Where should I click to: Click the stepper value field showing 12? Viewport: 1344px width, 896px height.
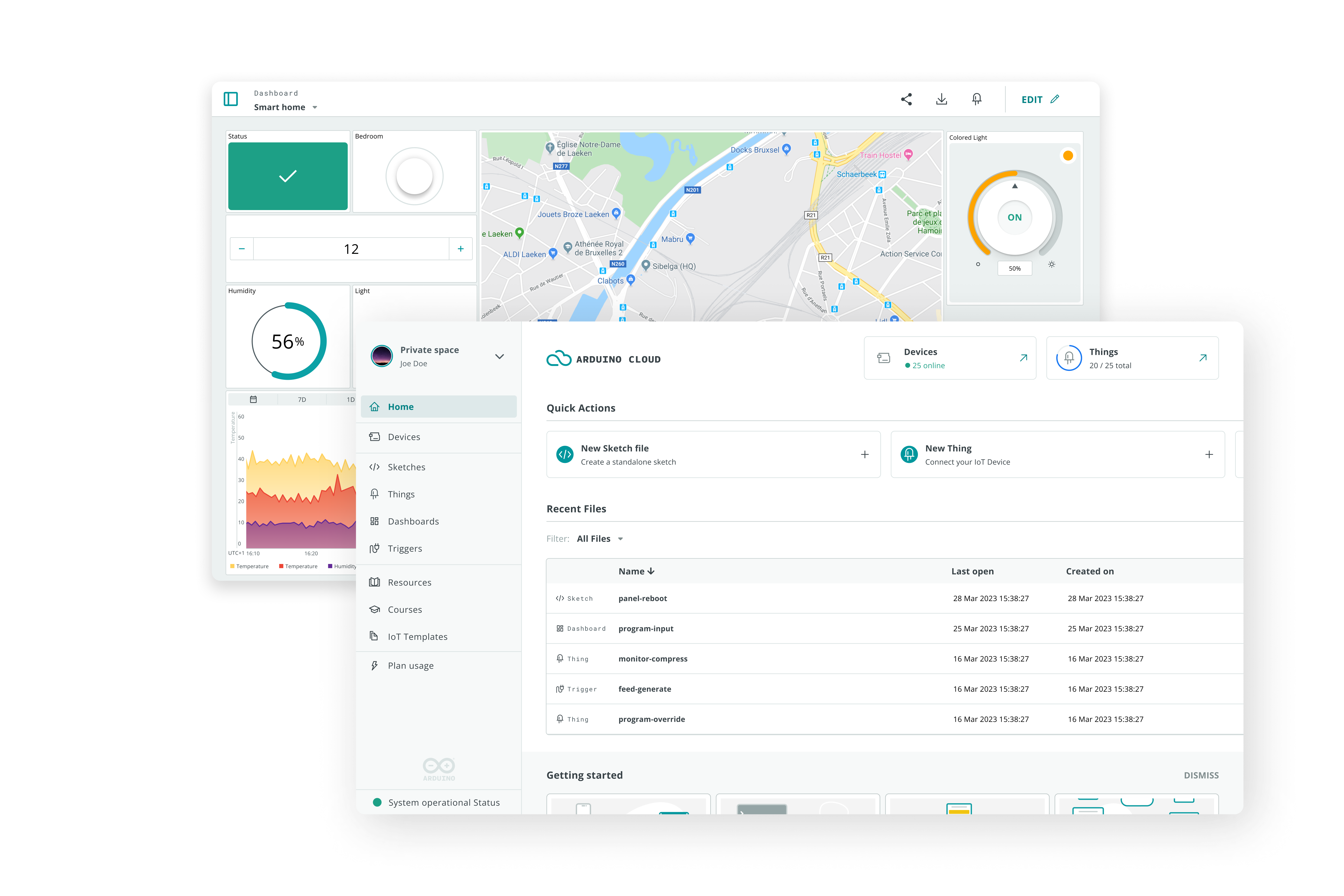pos(351,249)
